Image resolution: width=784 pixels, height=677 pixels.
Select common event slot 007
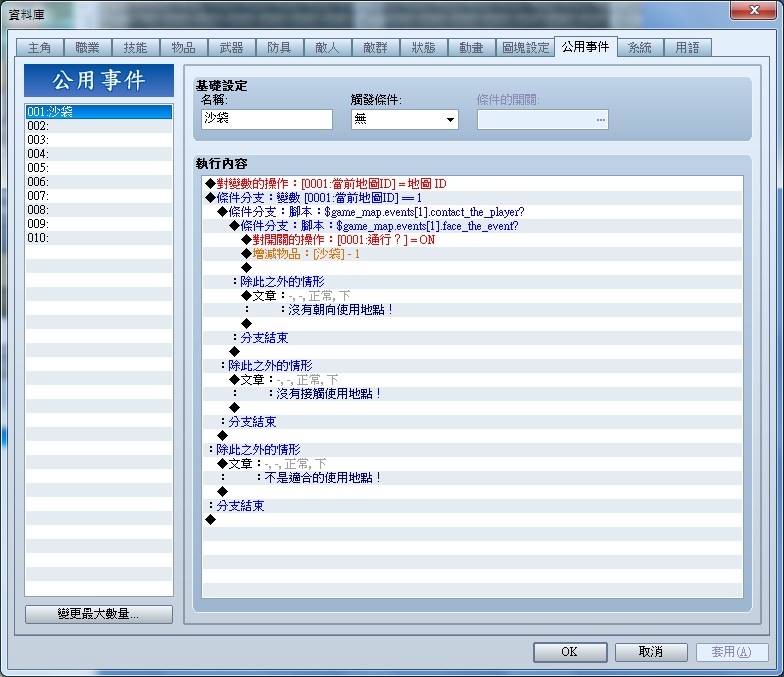98,196
